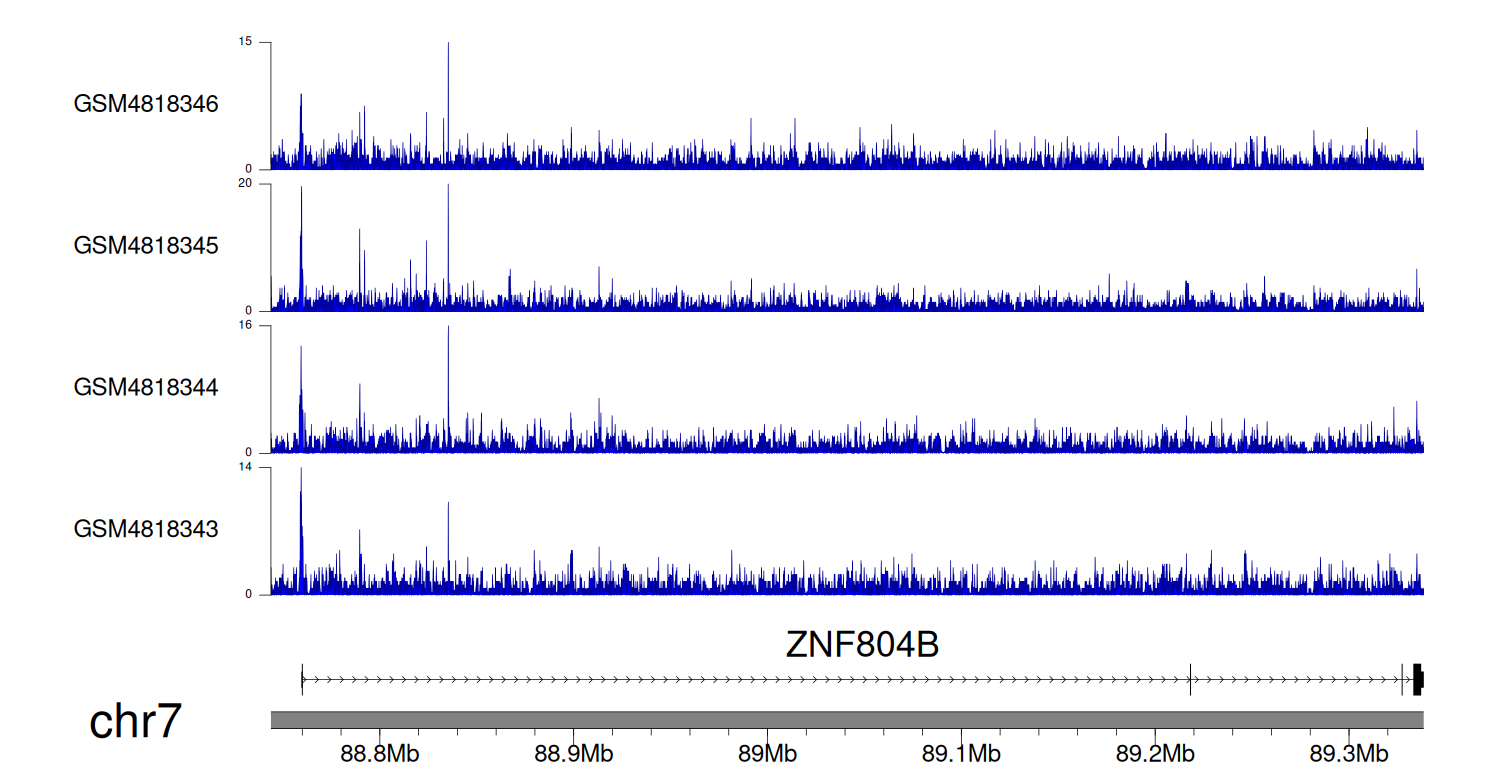Click the 89.3Mb axis position label
Viewport: 1500px width, 780px height.
[1347, 753]
